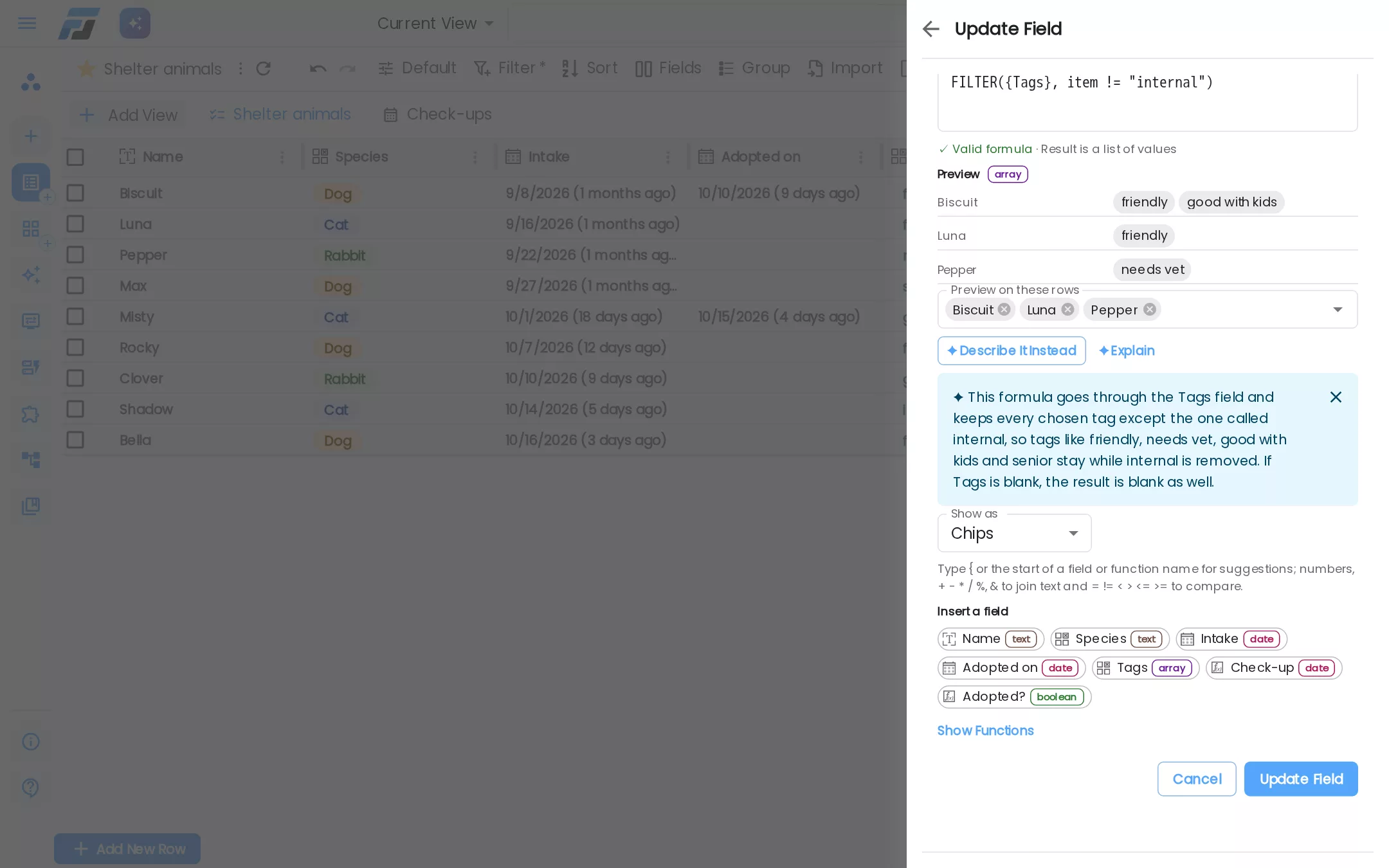The height and width of the screenshot is (868, 1389).
Task: Remove Luna chip from preview rows
Action: coord(1067,310)
